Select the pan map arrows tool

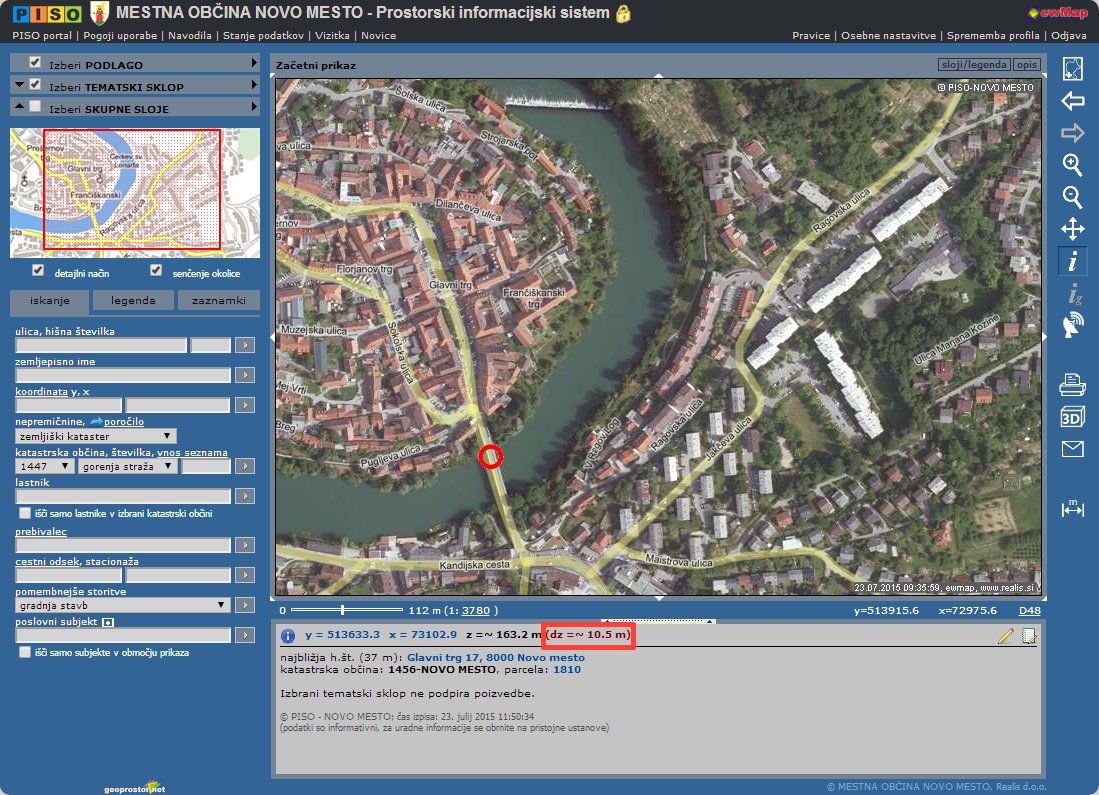click(1072, 229)
